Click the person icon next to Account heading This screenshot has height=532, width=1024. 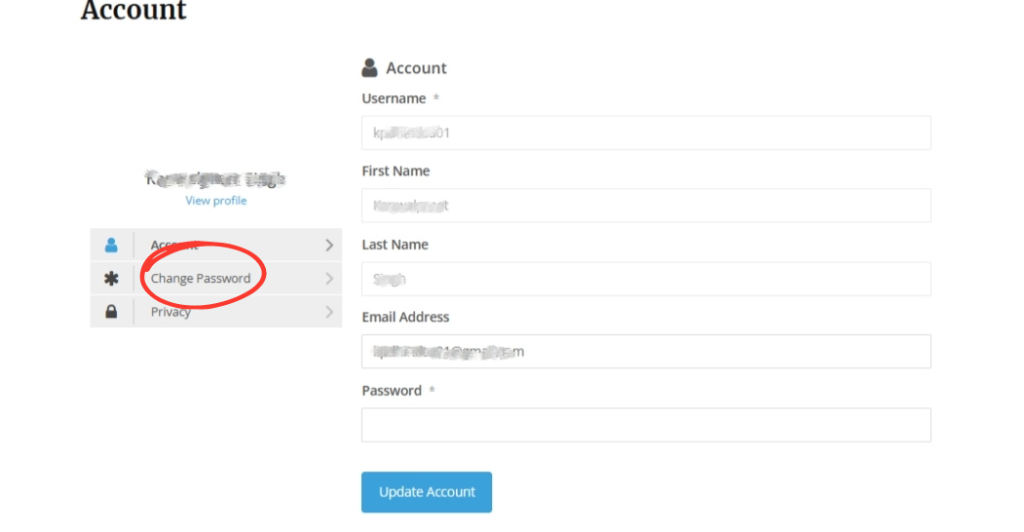tap(370, 68)
